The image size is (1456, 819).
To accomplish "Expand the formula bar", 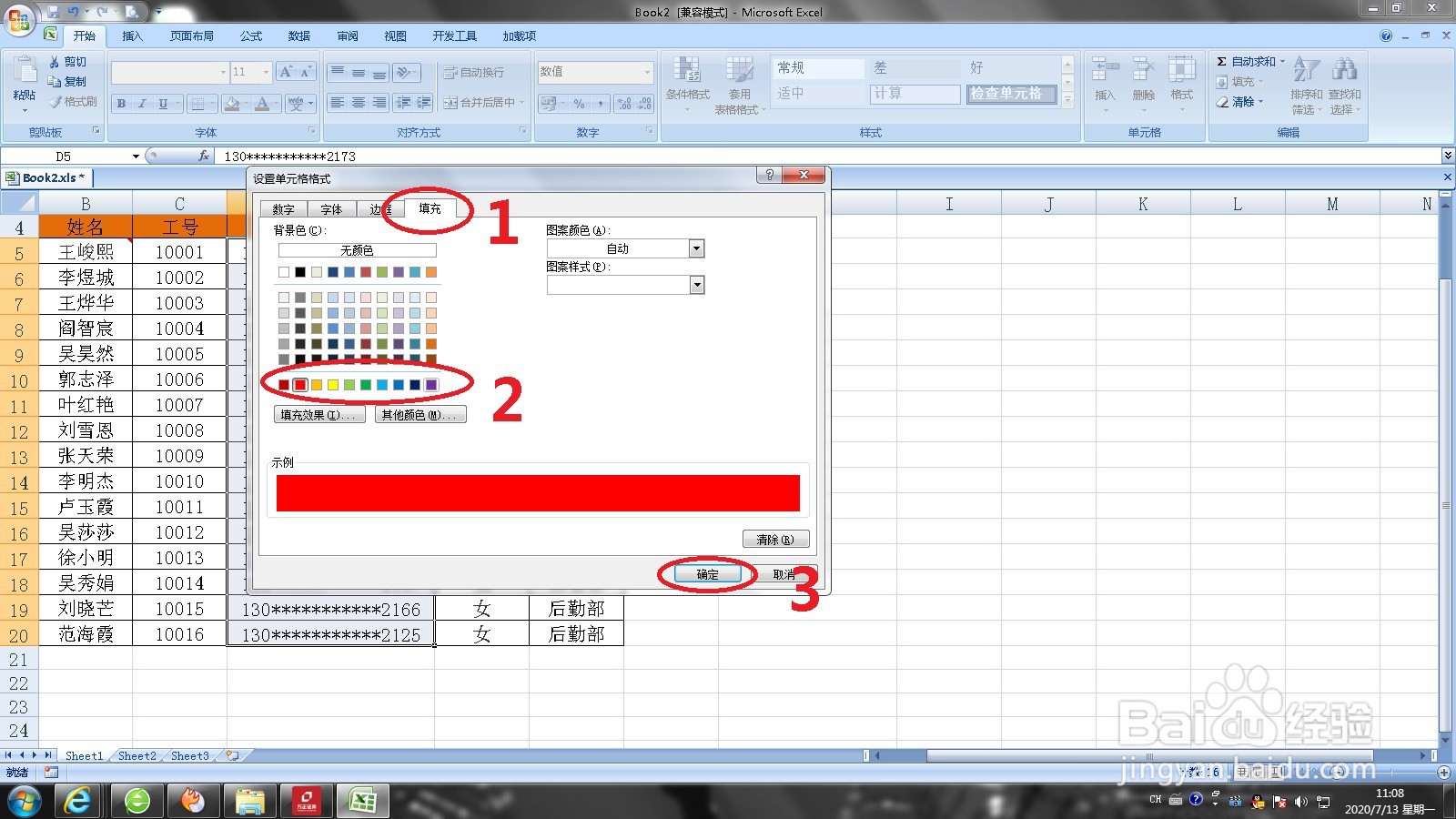I will point(1447,156).
